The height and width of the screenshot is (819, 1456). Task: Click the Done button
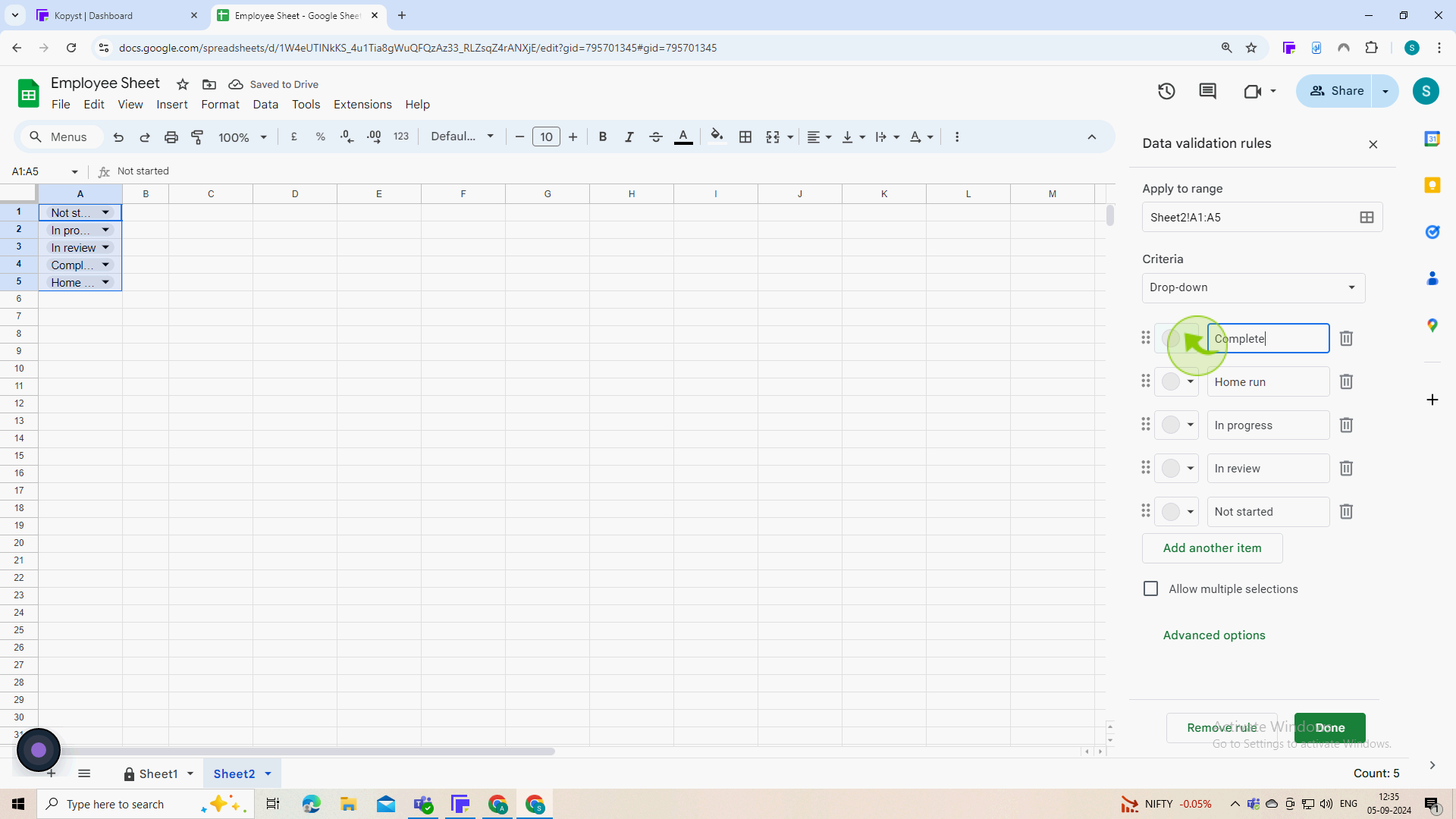click(1330, 727)
